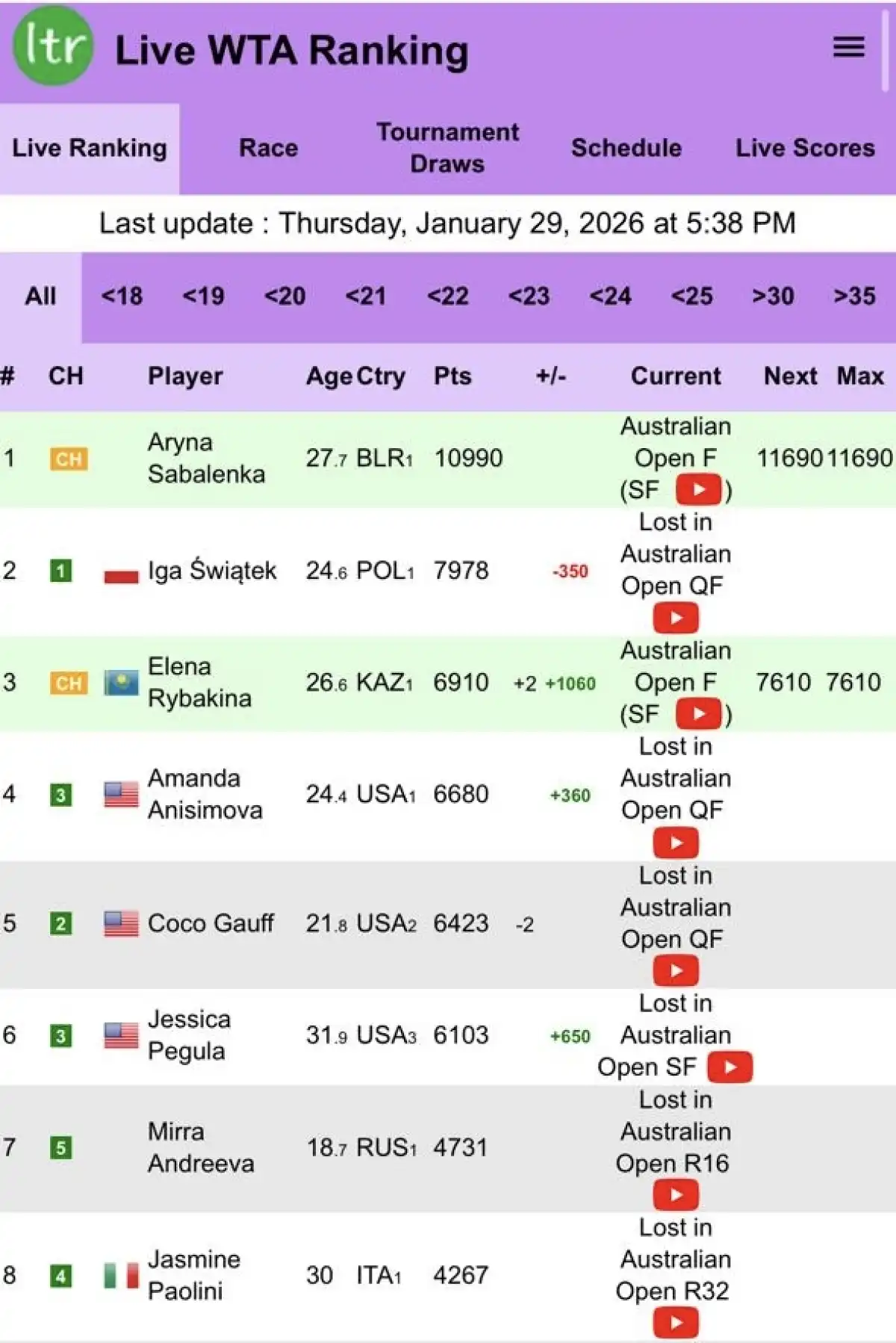
Task: Click the green ltr logo
Action: tap(54, 46)
